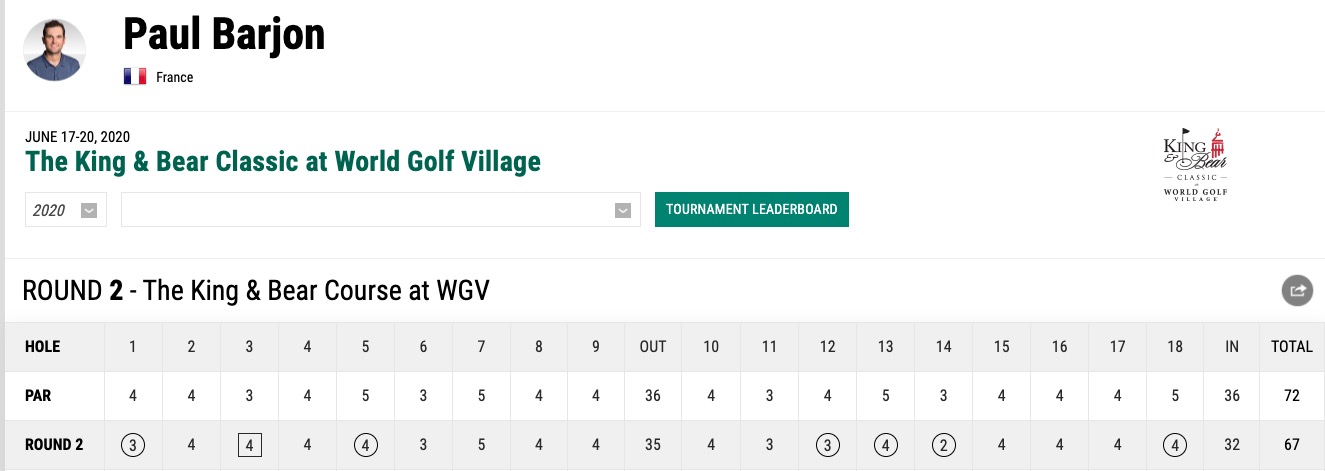
Task: Click the France flag icon
Action: tap(135, 77)
